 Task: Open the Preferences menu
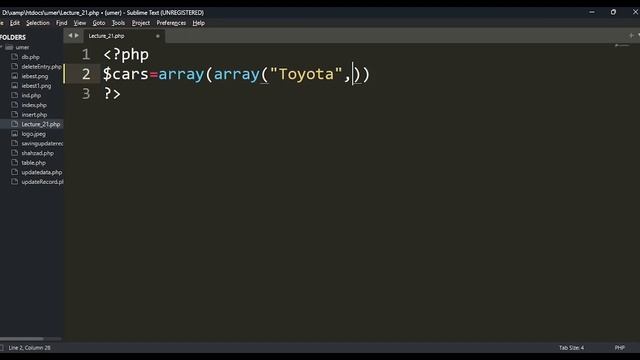pyautogui.click(x=171, y=23)
